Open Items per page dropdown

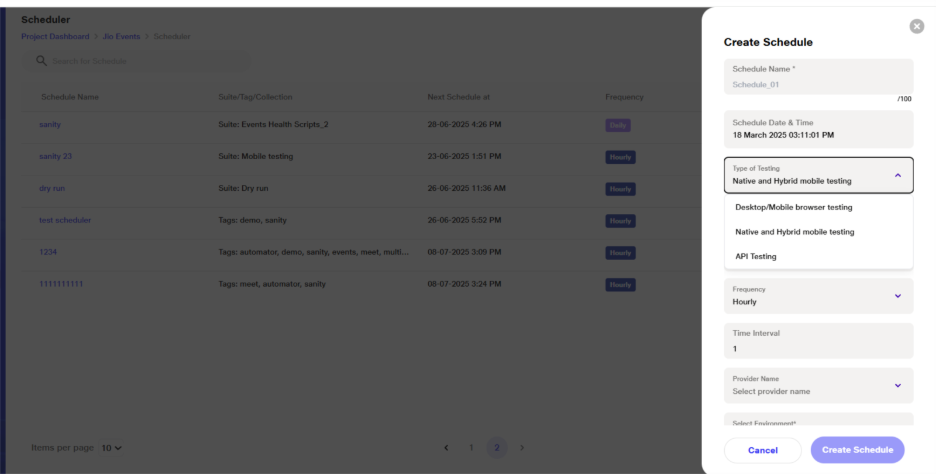(110, 448)
